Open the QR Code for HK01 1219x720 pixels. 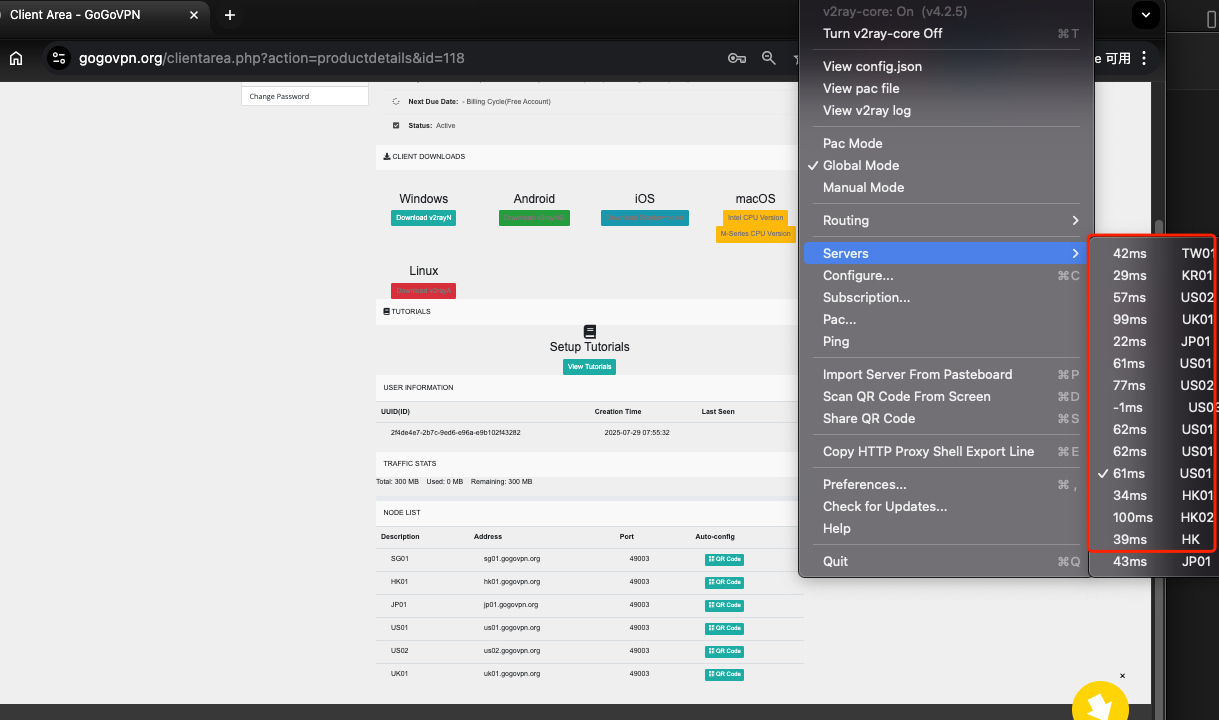724,582
